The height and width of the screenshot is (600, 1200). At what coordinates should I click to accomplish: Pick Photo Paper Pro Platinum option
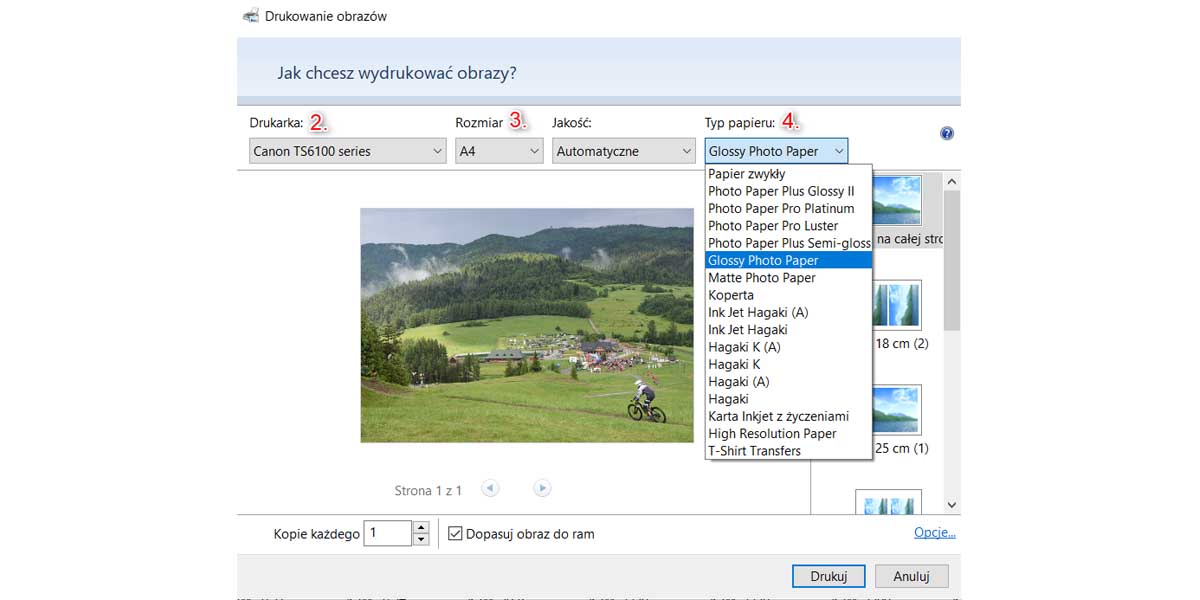click(781, 209)
